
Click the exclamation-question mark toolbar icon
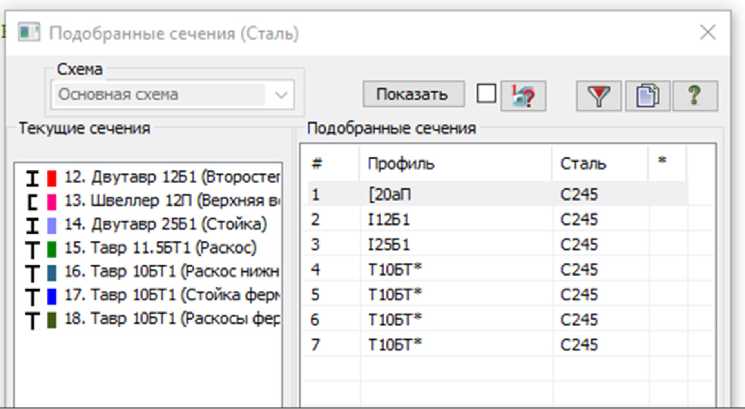pos(522,95)
